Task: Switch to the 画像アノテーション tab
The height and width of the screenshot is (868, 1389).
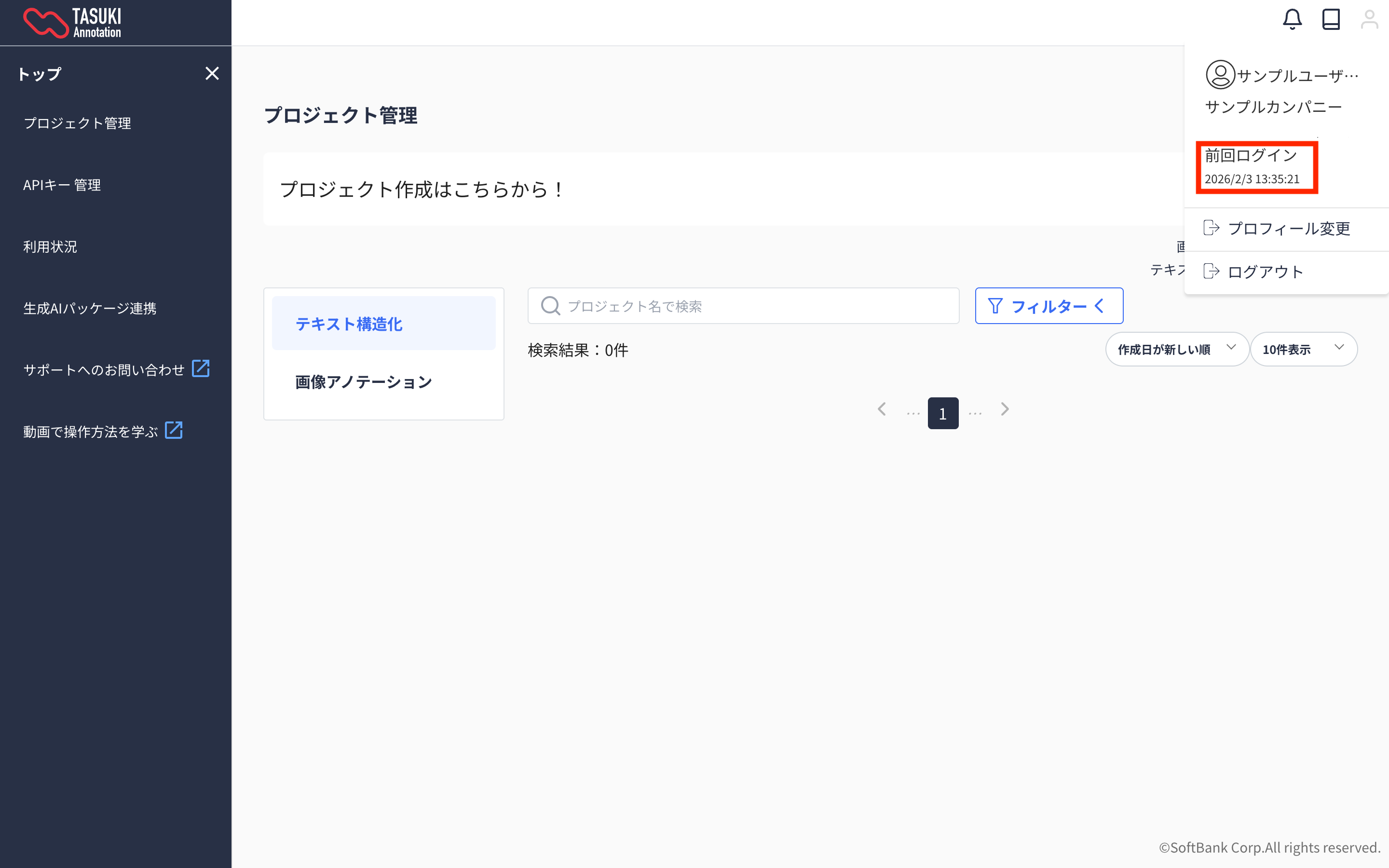Action: [x=362, y=381]
